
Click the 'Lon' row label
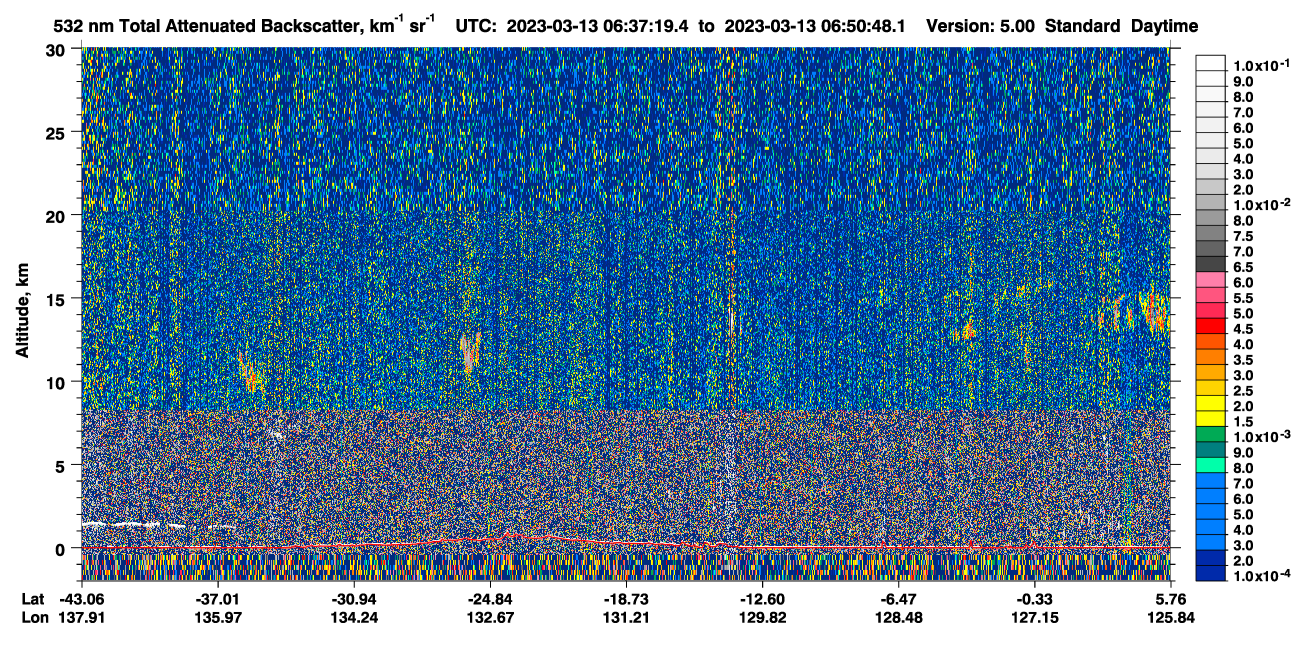point(34,617)
